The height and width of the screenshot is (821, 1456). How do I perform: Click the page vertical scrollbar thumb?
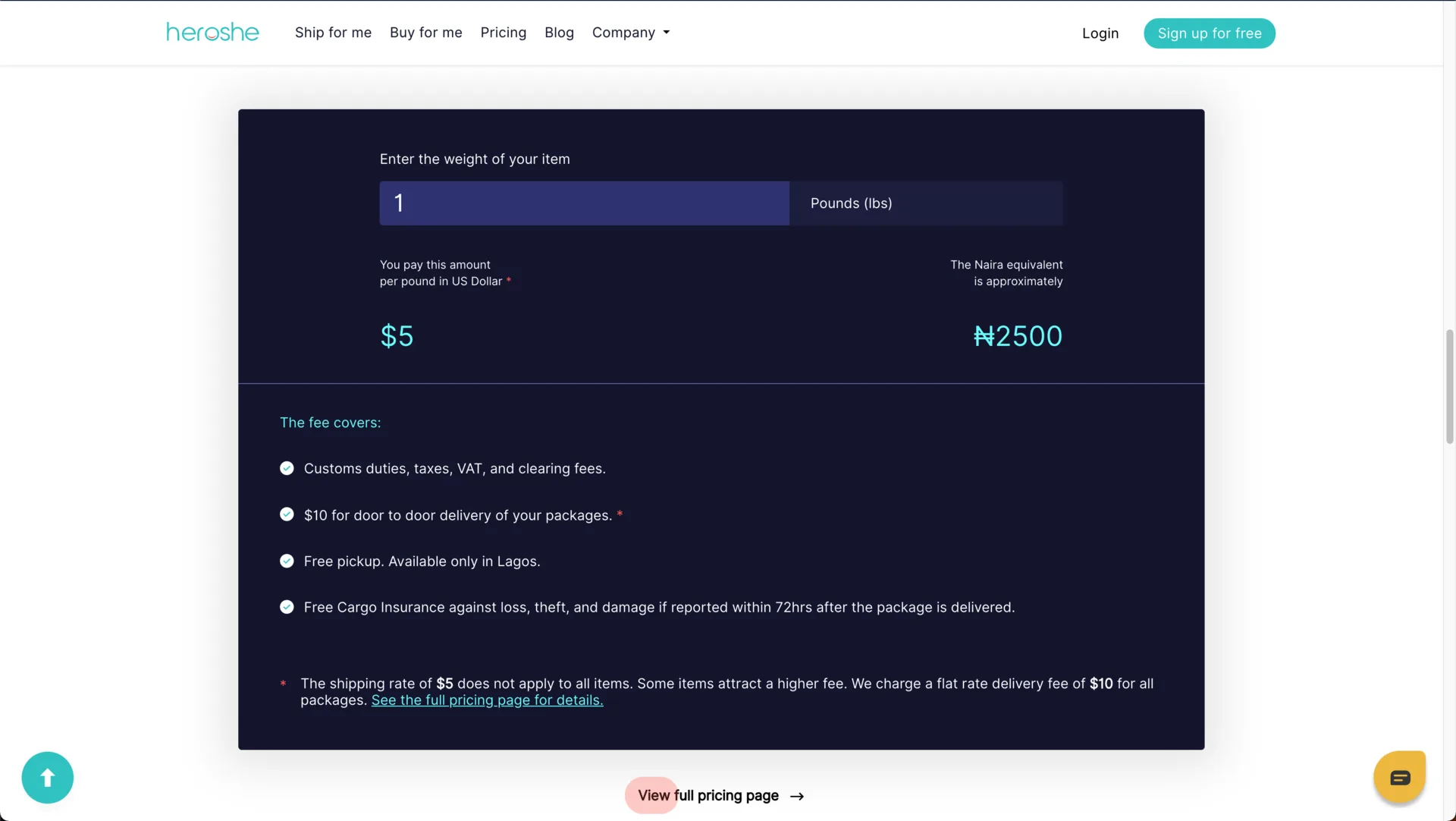1450,386
